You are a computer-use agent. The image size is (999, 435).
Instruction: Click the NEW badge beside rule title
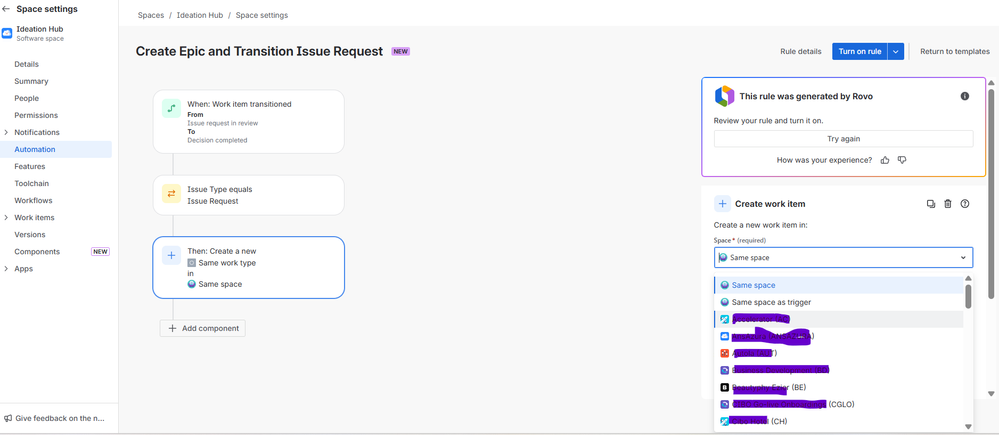(x=401, y=52)
